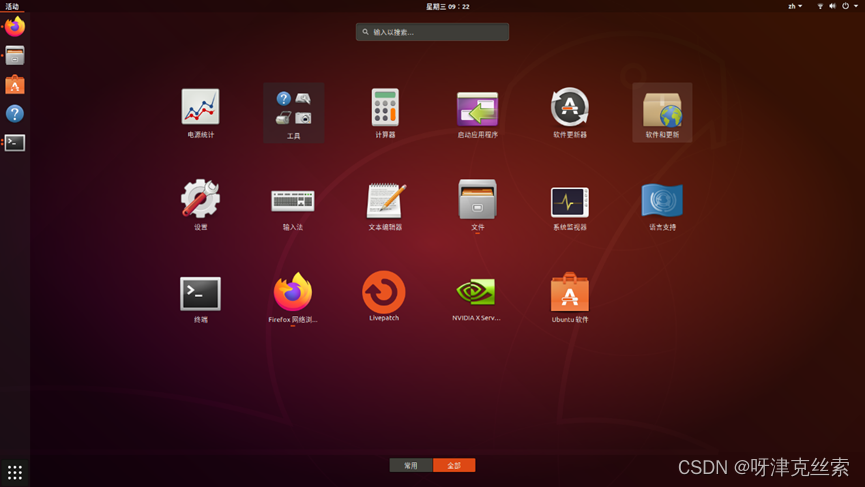Open Ubuntu Software (Ubuntu 软件) in the grid
The width and height of the screenshot is (865, 487).
click(x=570, y=298)
